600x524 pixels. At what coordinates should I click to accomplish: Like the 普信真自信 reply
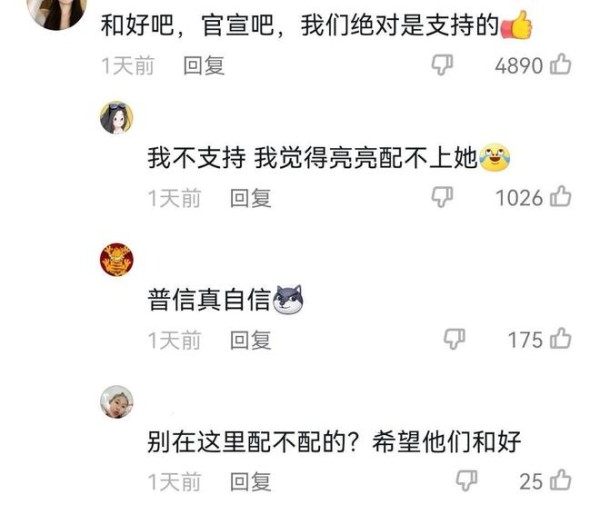tap(561, 339)
